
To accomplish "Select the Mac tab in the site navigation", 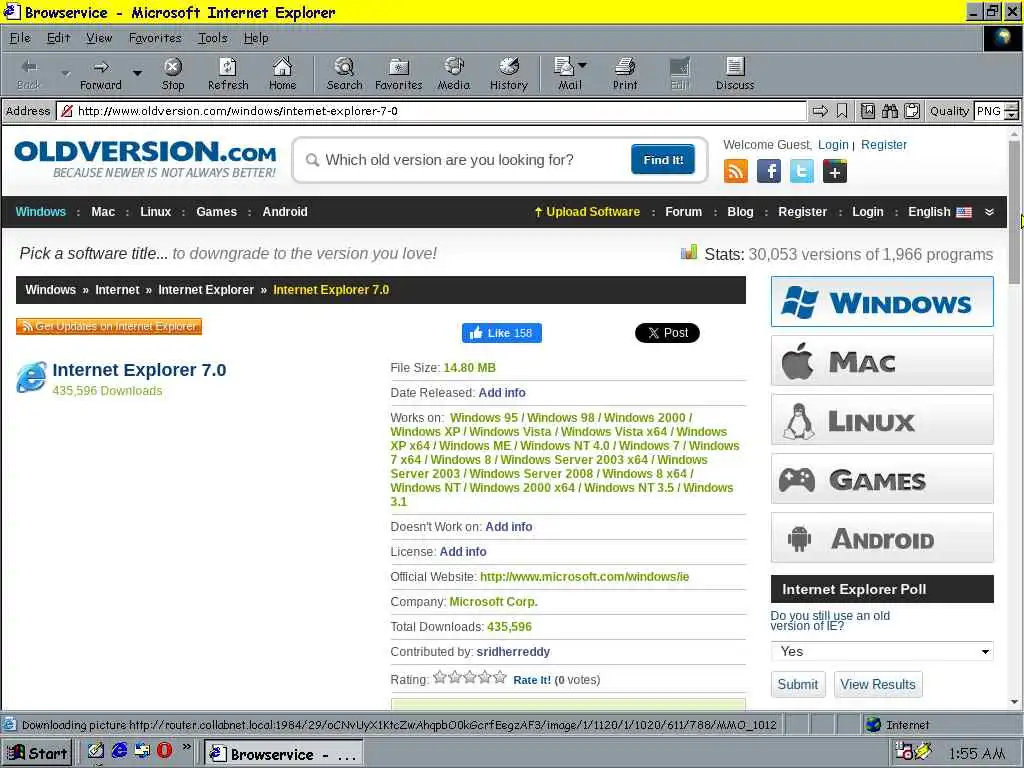I will coord(103,212).
